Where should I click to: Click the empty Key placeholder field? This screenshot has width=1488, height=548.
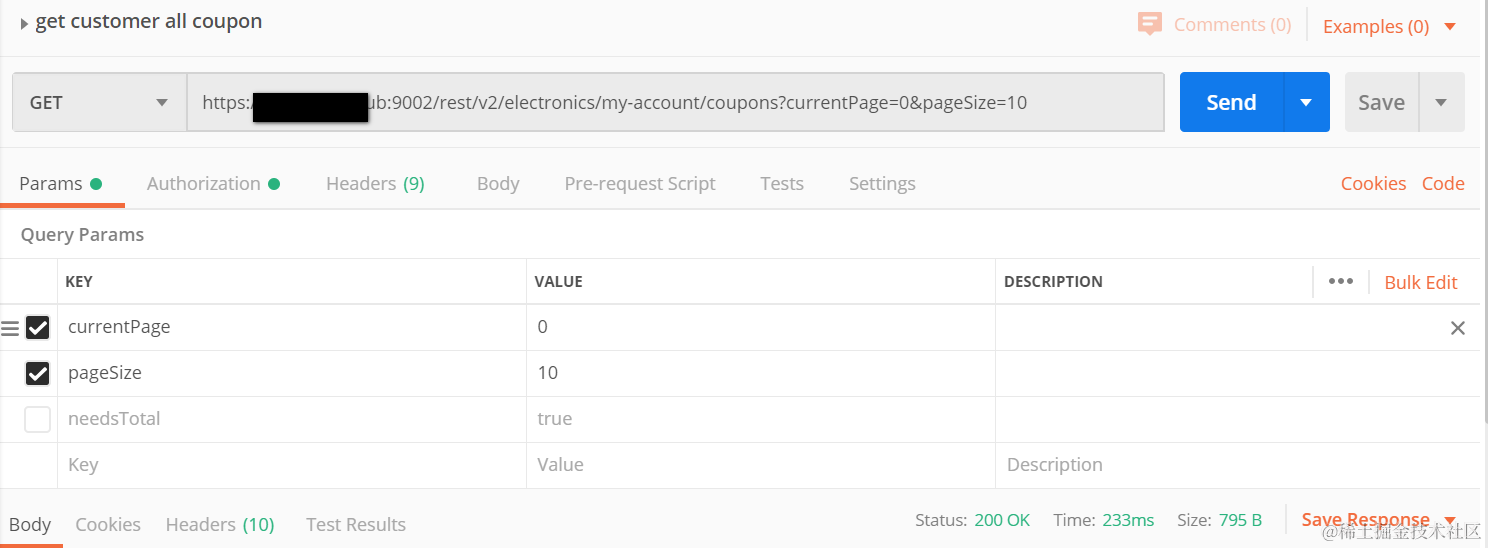pyautogui.click(x=290, y=465)
